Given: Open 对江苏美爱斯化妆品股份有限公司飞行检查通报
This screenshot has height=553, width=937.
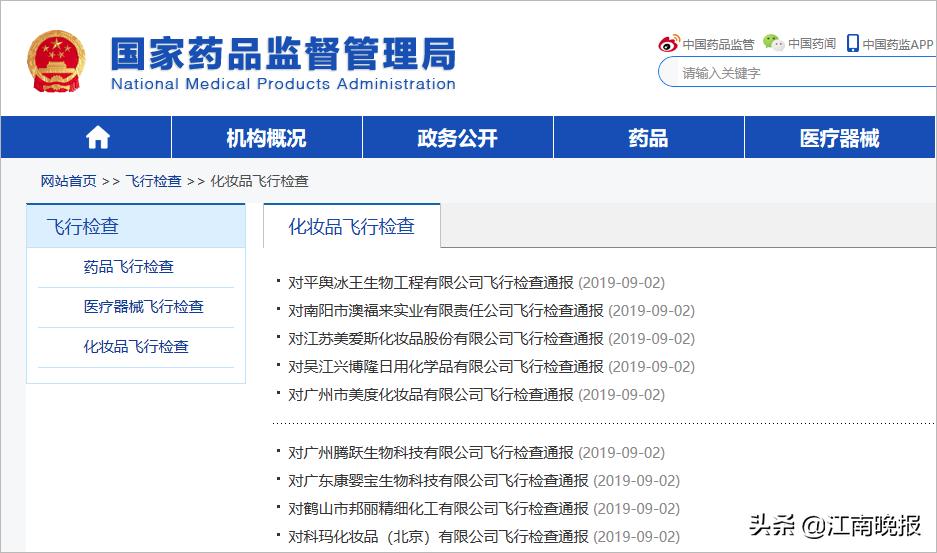Looking at the screenshot, I should pos(445,338).
